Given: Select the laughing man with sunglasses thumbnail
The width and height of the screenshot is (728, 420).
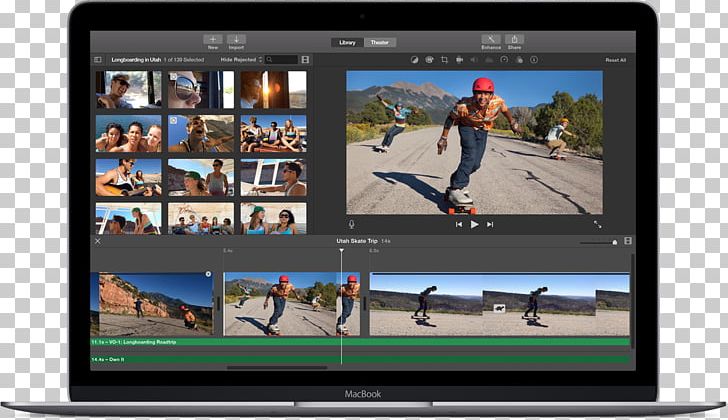Looking at the screenshot, I should click(201, 134).
